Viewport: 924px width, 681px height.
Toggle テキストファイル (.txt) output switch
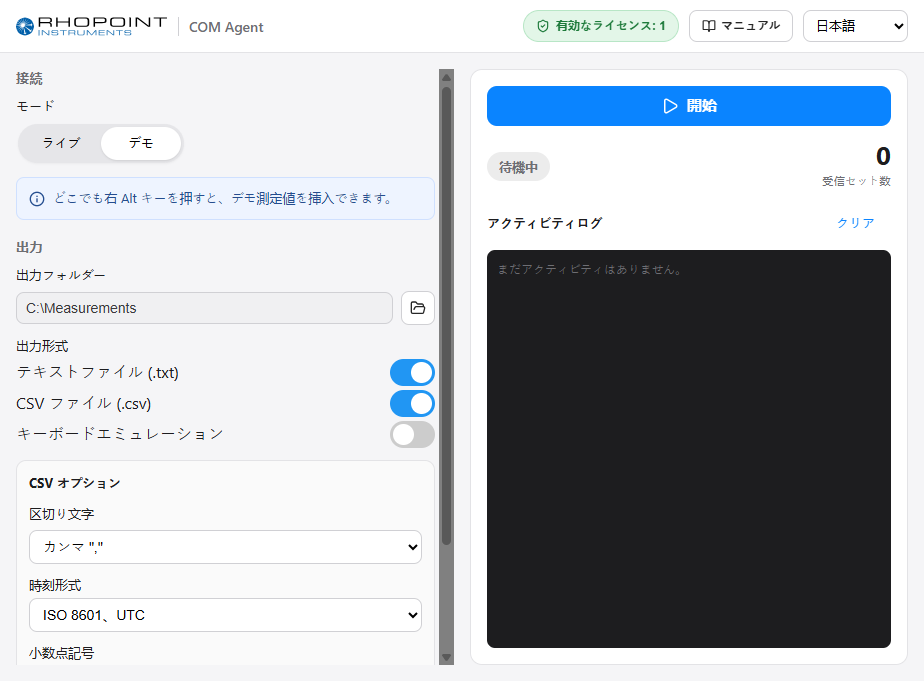412,372
